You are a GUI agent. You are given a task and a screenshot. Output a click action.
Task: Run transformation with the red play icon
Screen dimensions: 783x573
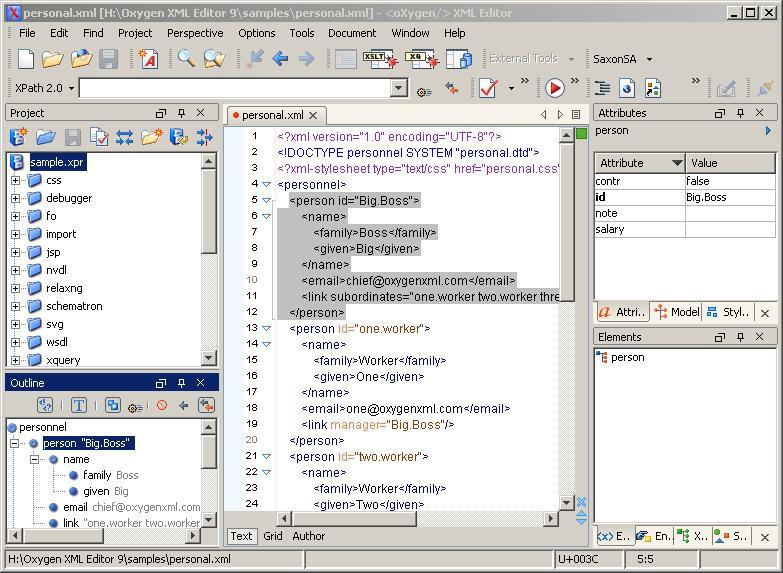click(554, 88)
